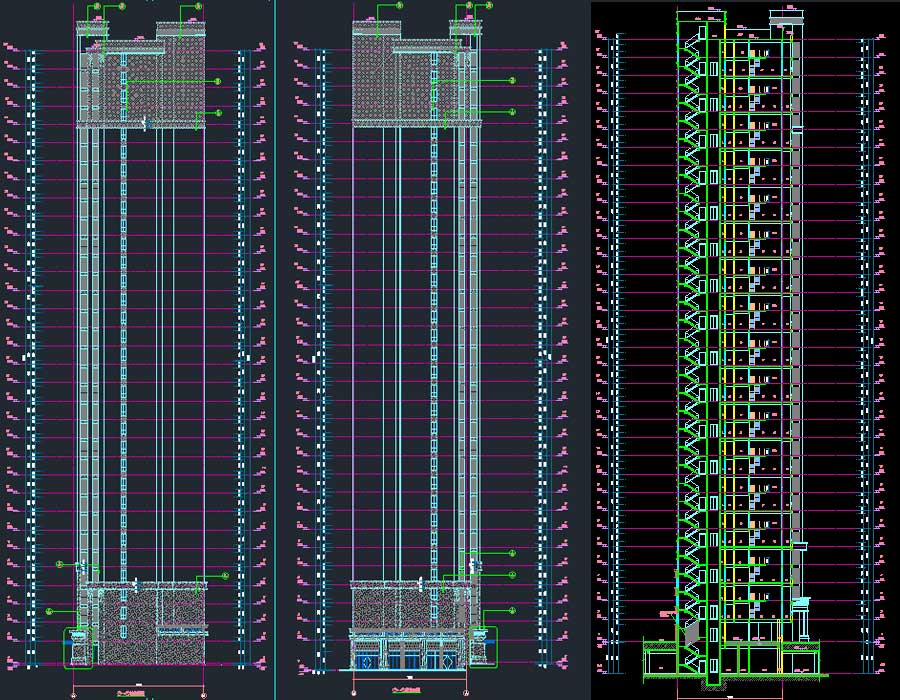Screen dimensions: 900x700
Task: Select the green detail box at middle elevation base
Action: coord(483,646)
